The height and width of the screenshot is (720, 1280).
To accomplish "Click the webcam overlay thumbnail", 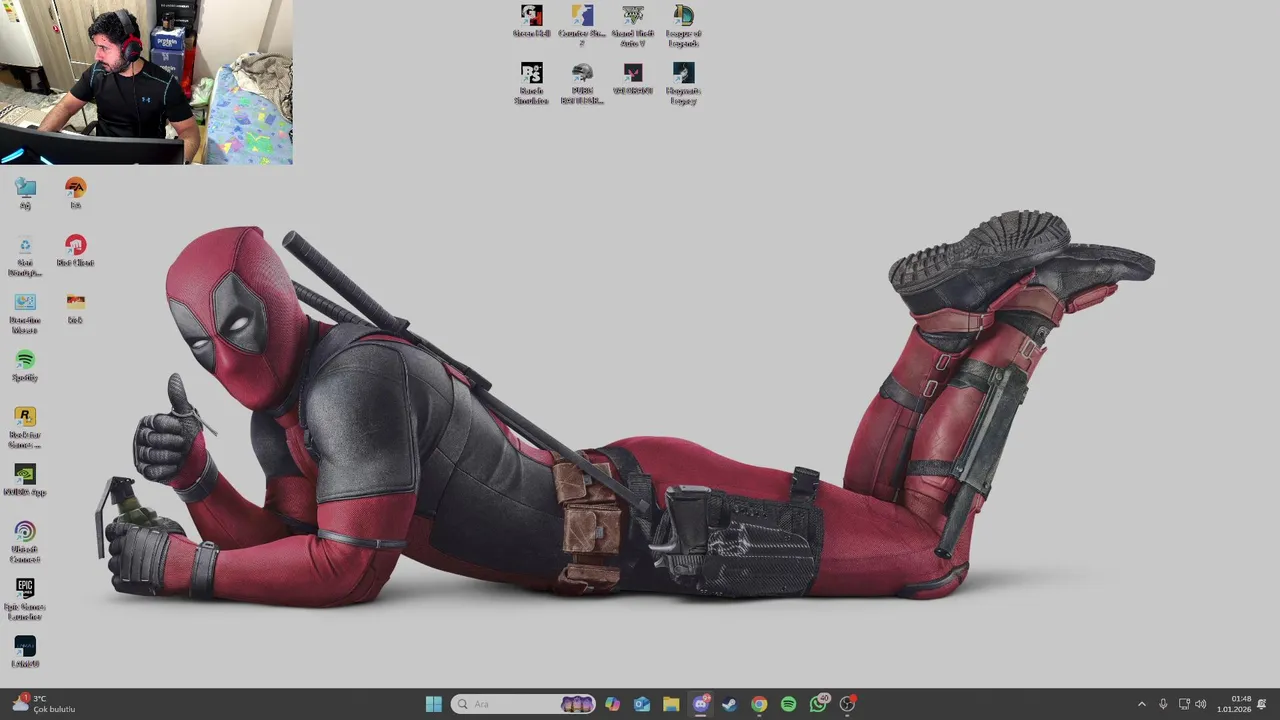I will 146,82.
